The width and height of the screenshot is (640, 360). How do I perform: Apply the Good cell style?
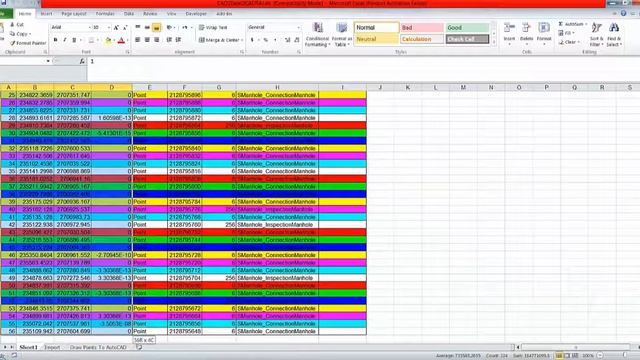click(467, 27)
